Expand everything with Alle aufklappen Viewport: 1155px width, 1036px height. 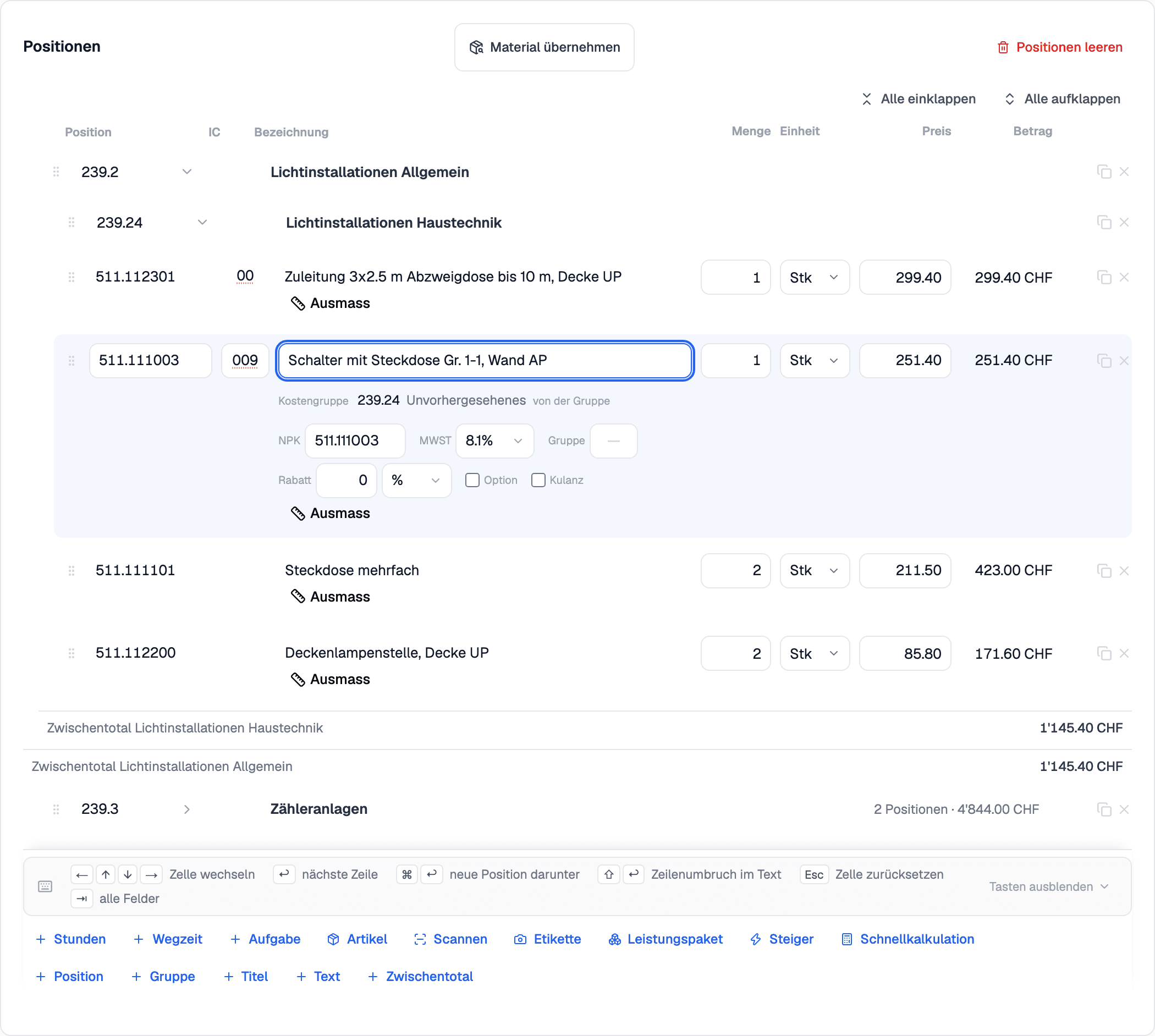pyautogui.click(x=1062, y=99)
